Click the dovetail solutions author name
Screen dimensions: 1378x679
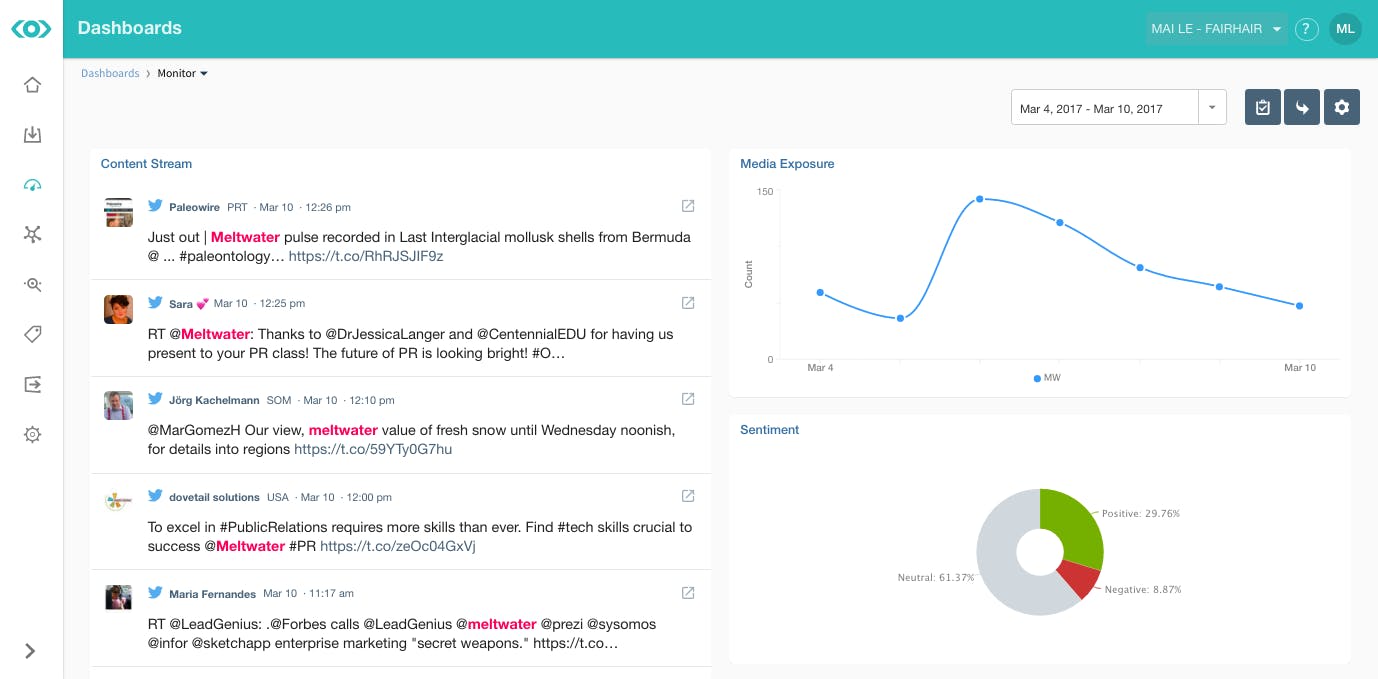214,497
